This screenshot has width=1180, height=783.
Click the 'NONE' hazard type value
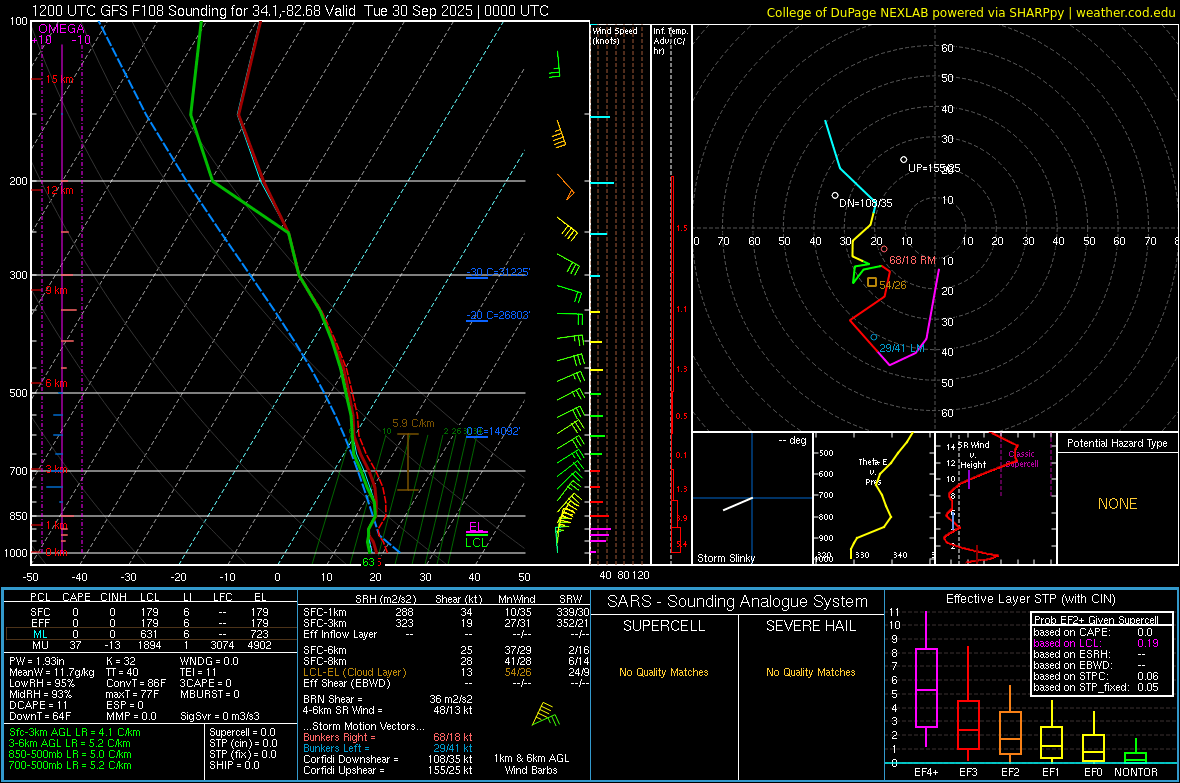(1118, 504)
